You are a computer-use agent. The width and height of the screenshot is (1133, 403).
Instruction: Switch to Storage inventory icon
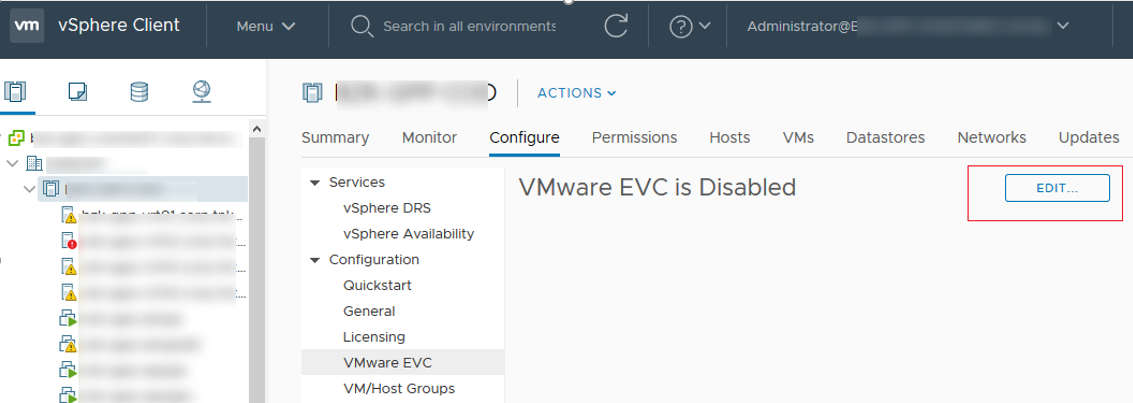[139, 92]
